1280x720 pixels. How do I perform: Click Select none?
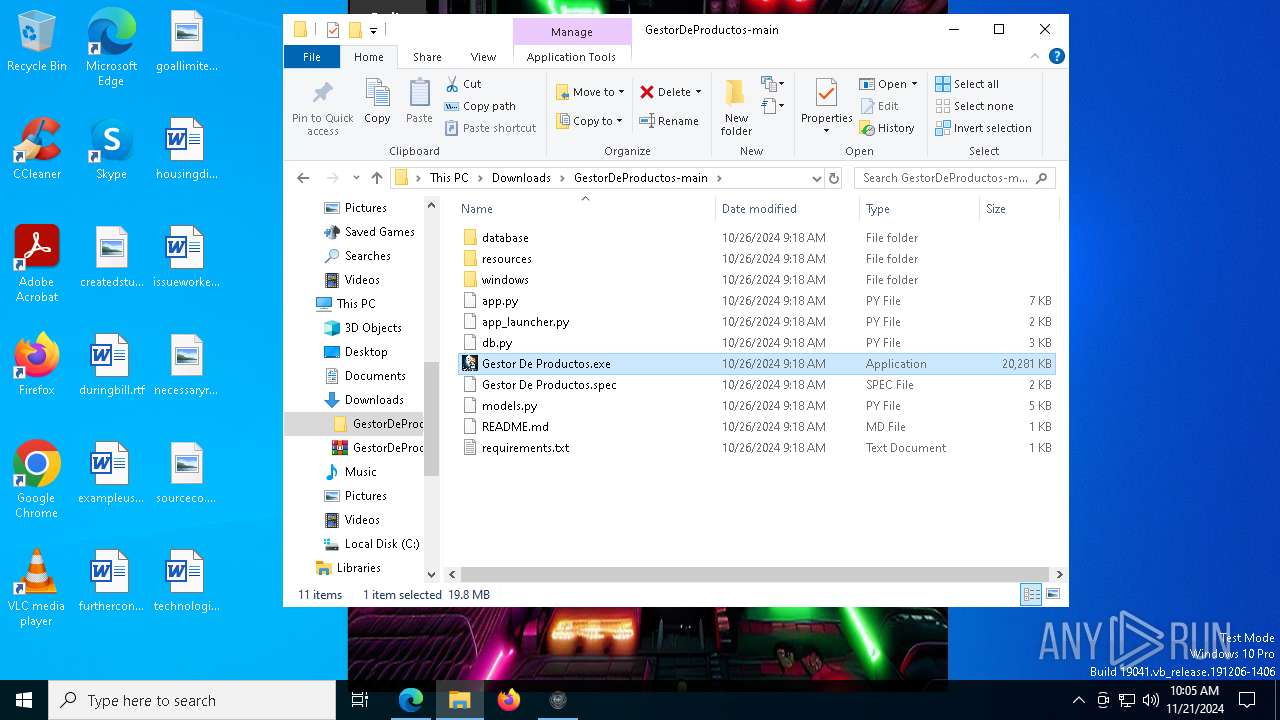(974, 106)
